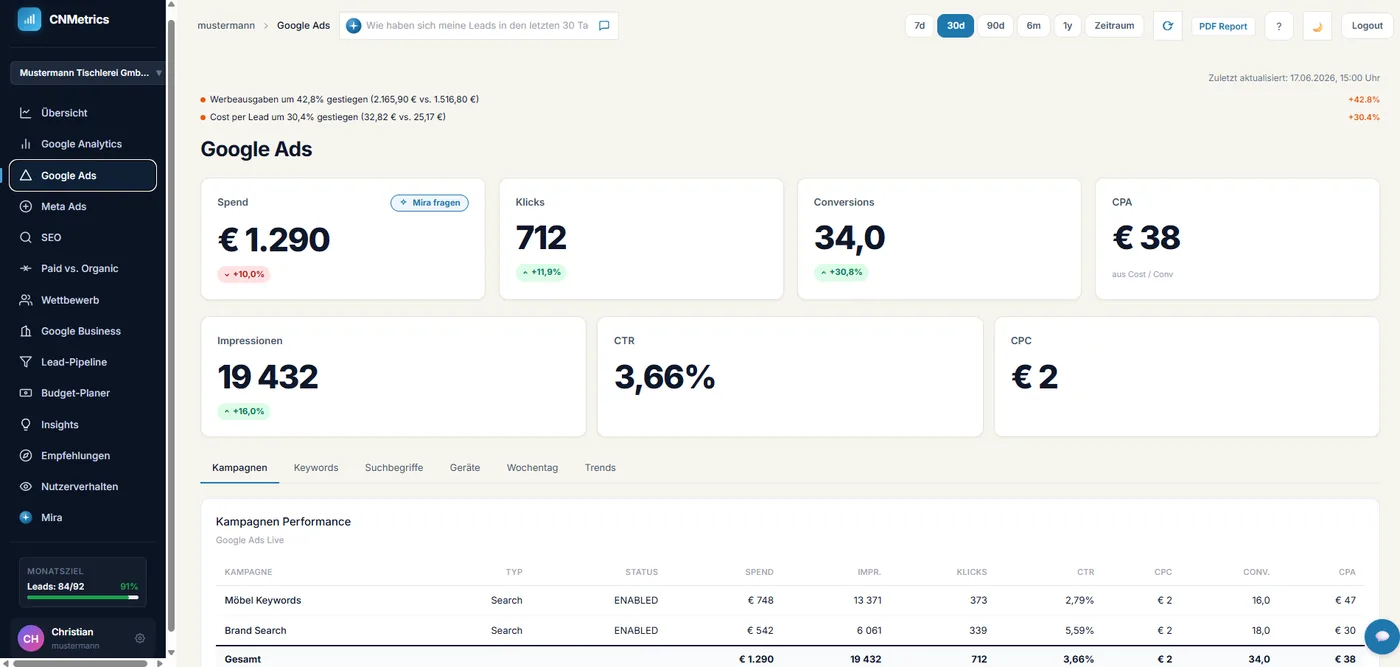Sort table by SPEND column header
This screenshot has height=667, width=1400.
click(759, 572)
